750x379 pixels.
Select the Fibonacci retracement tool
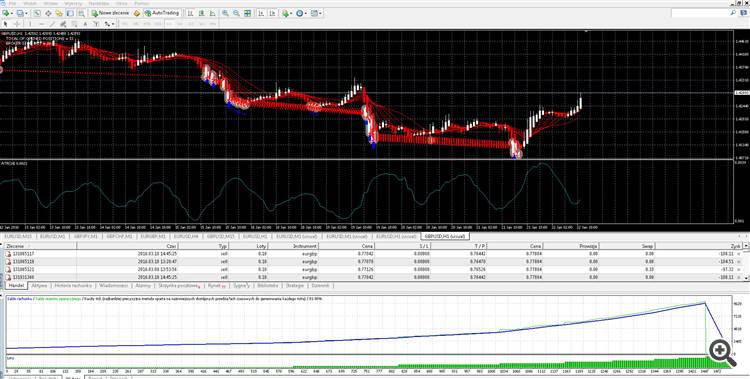(74, 23)
